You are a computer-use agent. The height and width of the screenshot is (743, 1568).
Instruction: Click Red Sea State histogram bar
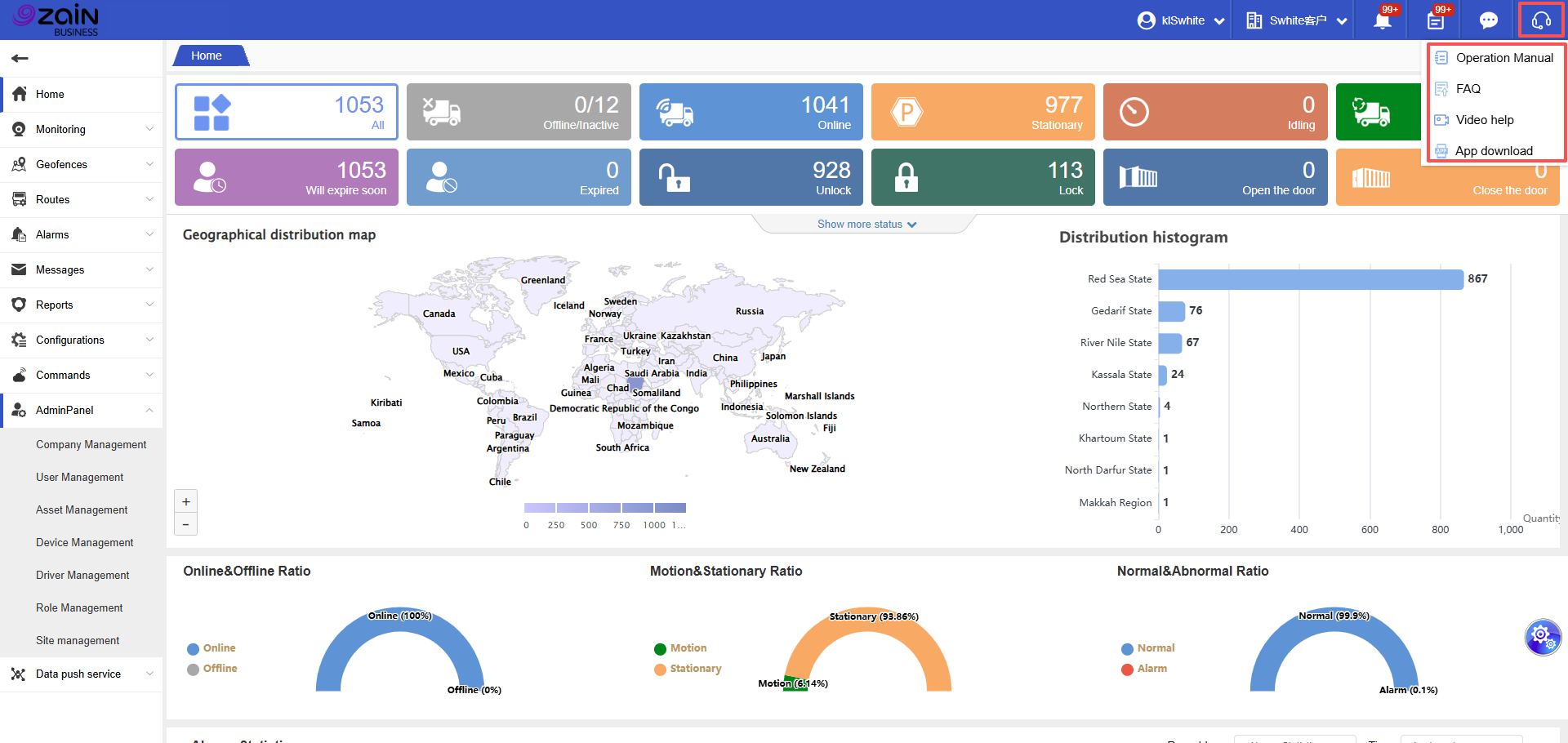[1310, 279]
